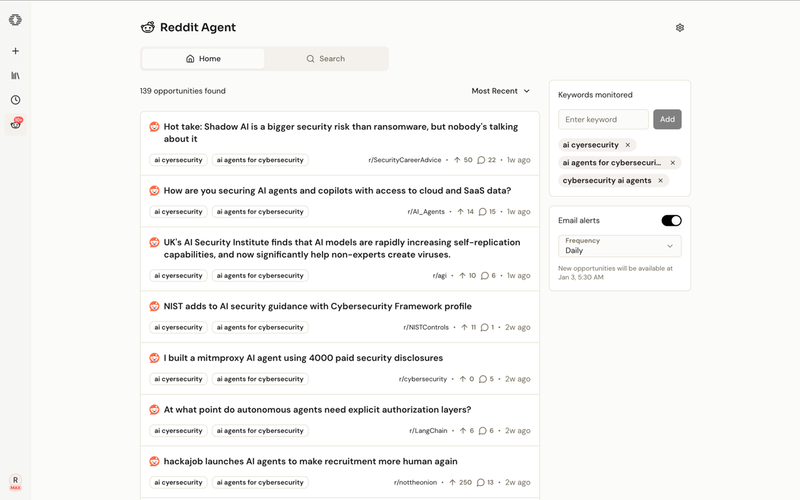800x500 pixels.
Task: Click r/agi subreddit name
Action: coord(439,276)
